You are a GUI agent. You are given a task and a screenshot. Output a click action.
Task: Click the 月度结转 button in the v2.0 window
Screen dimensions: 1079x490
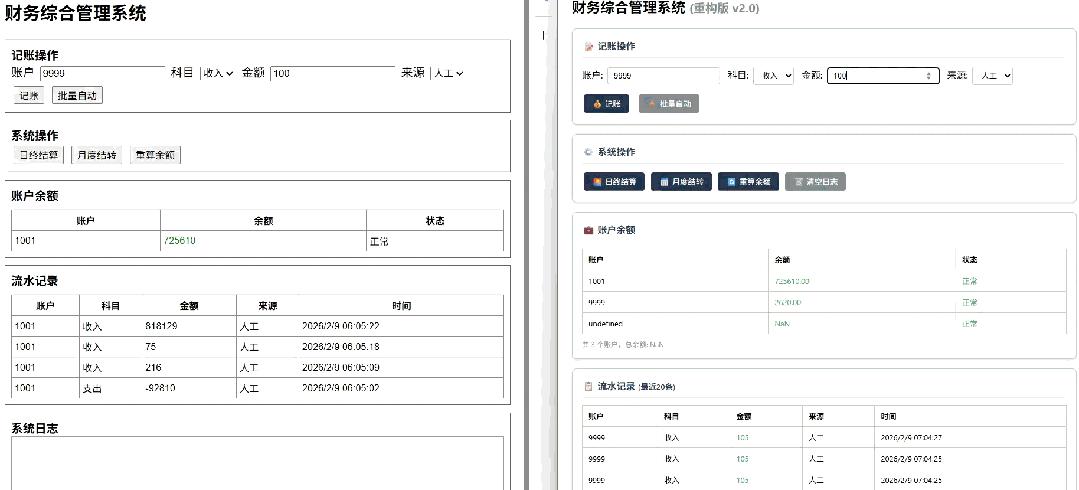681,182
